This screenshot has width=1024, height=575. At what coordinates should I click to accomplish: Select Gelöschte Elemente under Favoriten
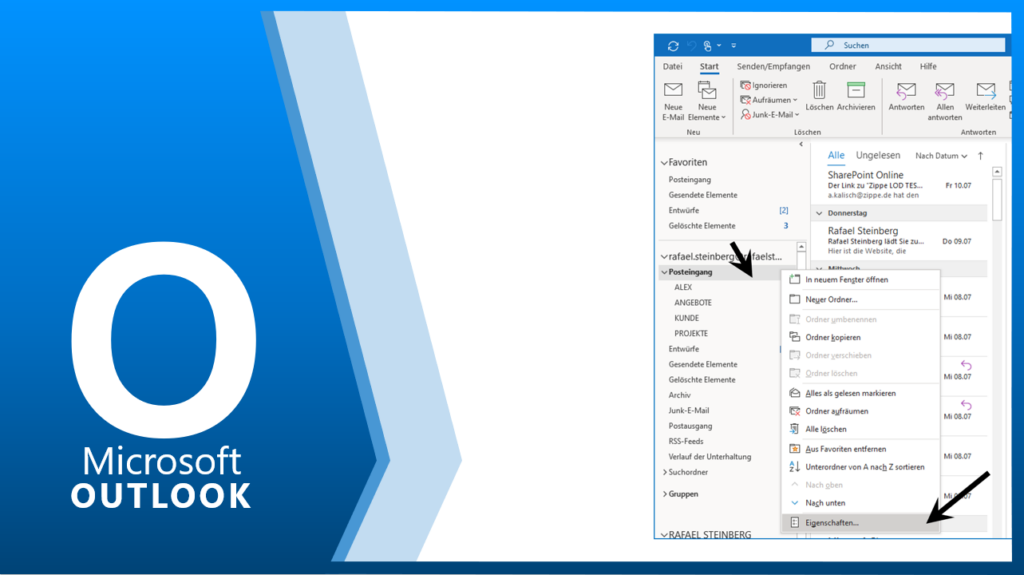click(x=701, y=225)
